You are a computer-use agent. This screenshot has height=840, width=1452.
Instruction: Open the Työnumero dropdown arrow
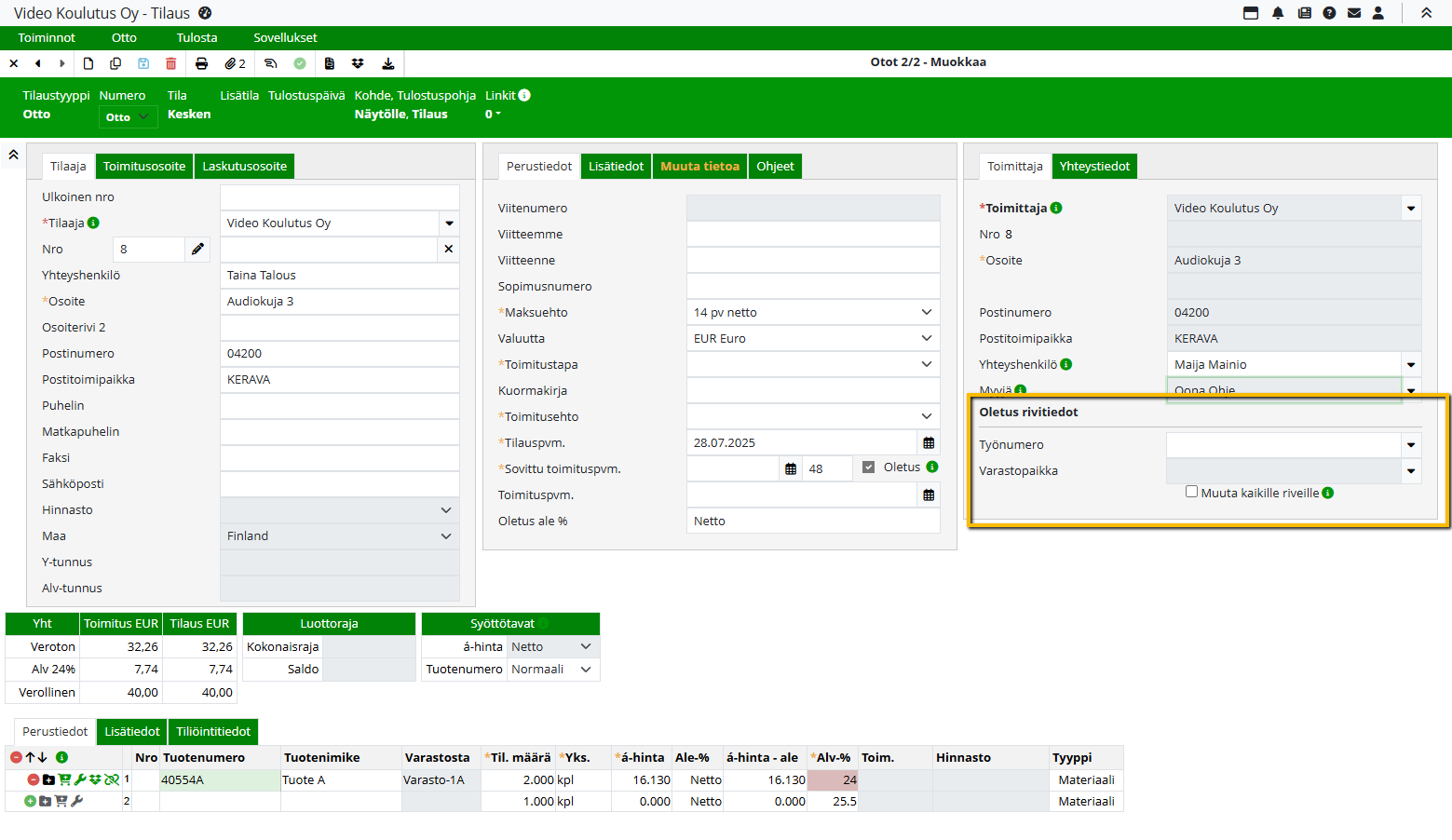click(1411, 445)
